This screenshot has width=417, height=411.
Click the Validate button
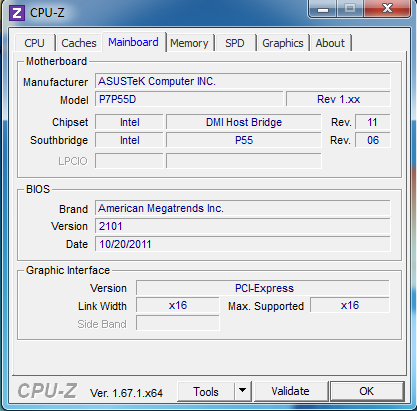tap(290, 391)
